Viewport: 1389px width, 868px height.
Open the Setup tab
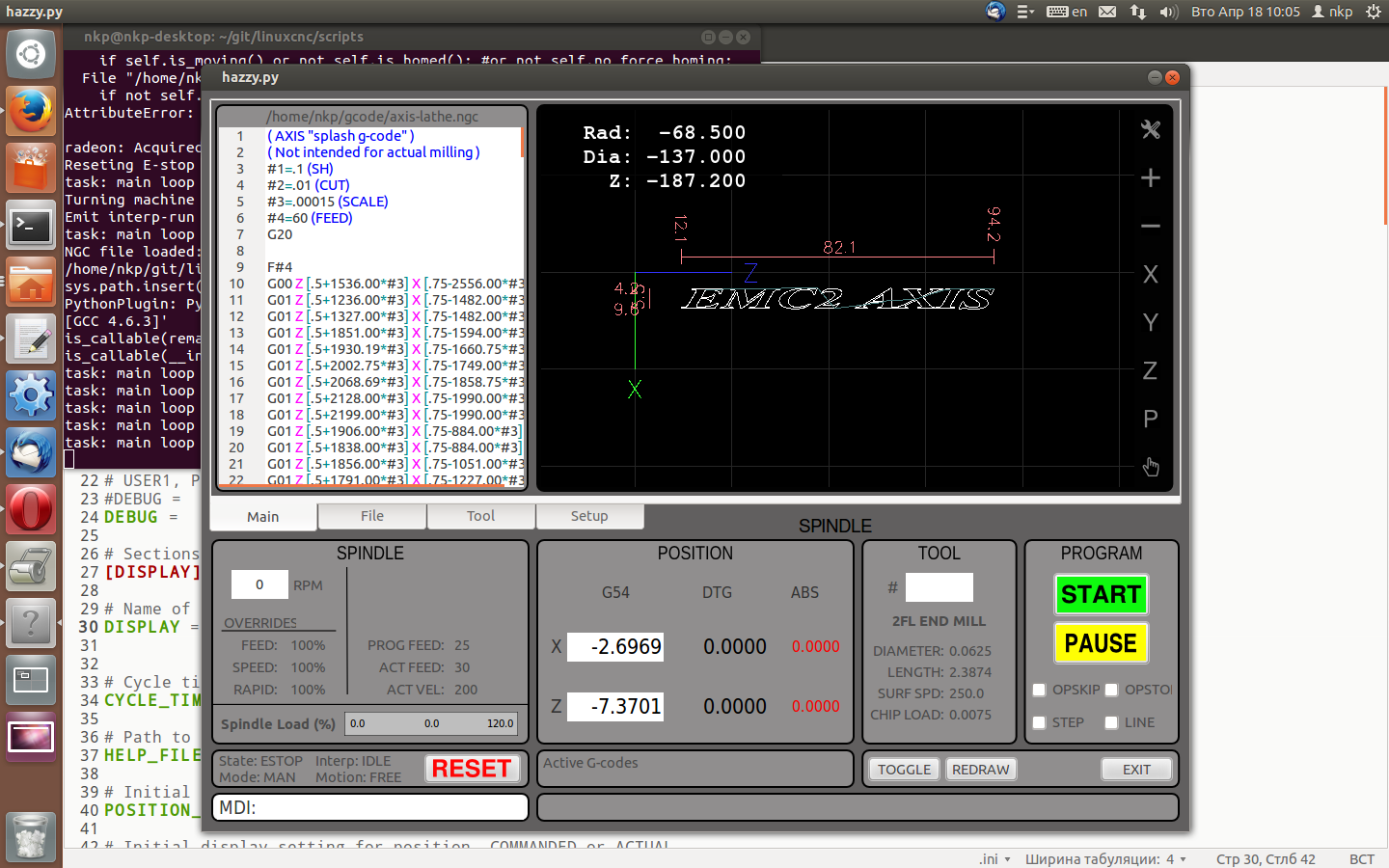[x=589, y=516]
